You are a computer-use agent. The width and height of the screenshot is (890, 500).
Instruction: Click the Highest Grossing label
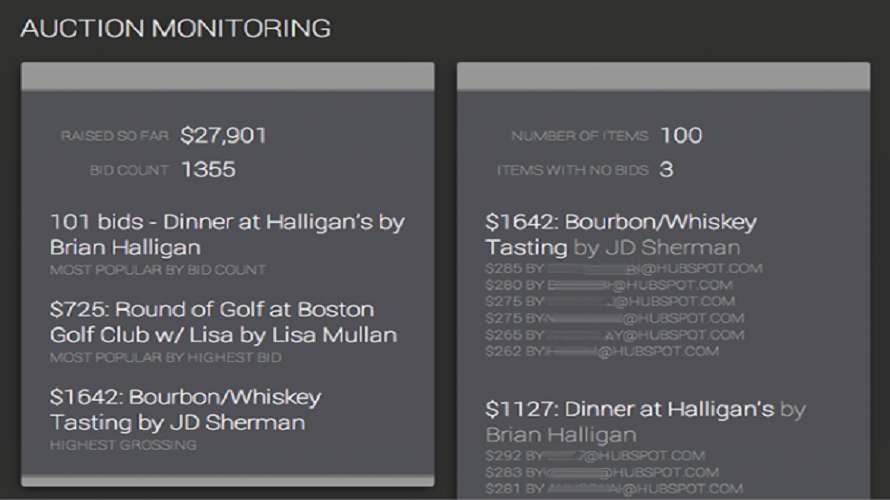(123, 445)
